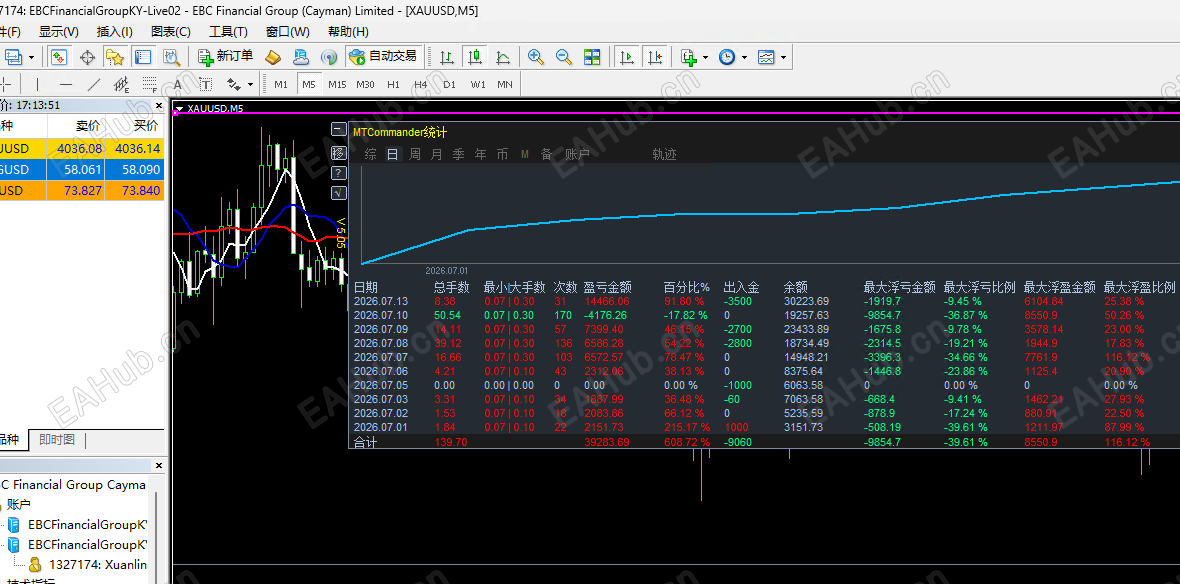
Task: Open the Strategy Tester magnifier icon
Action: (x=172, y=56)
